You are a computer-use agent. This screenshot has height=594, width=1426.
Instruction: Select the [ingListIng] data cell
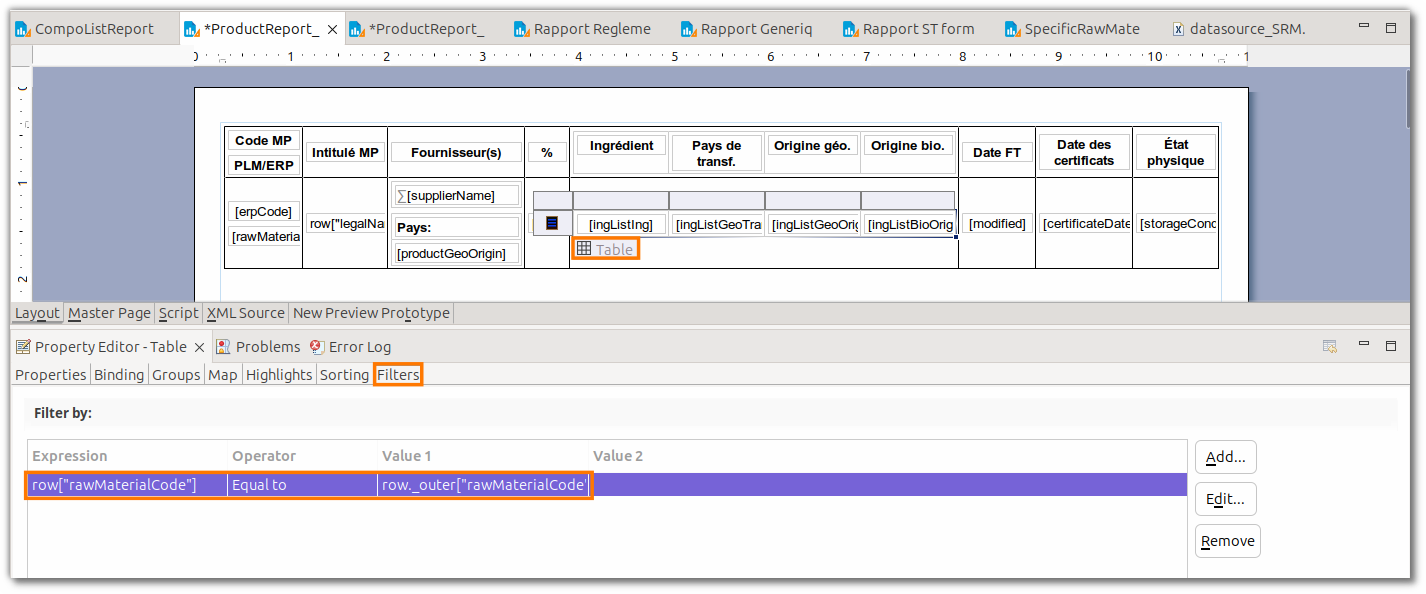(x=621, y=225)
